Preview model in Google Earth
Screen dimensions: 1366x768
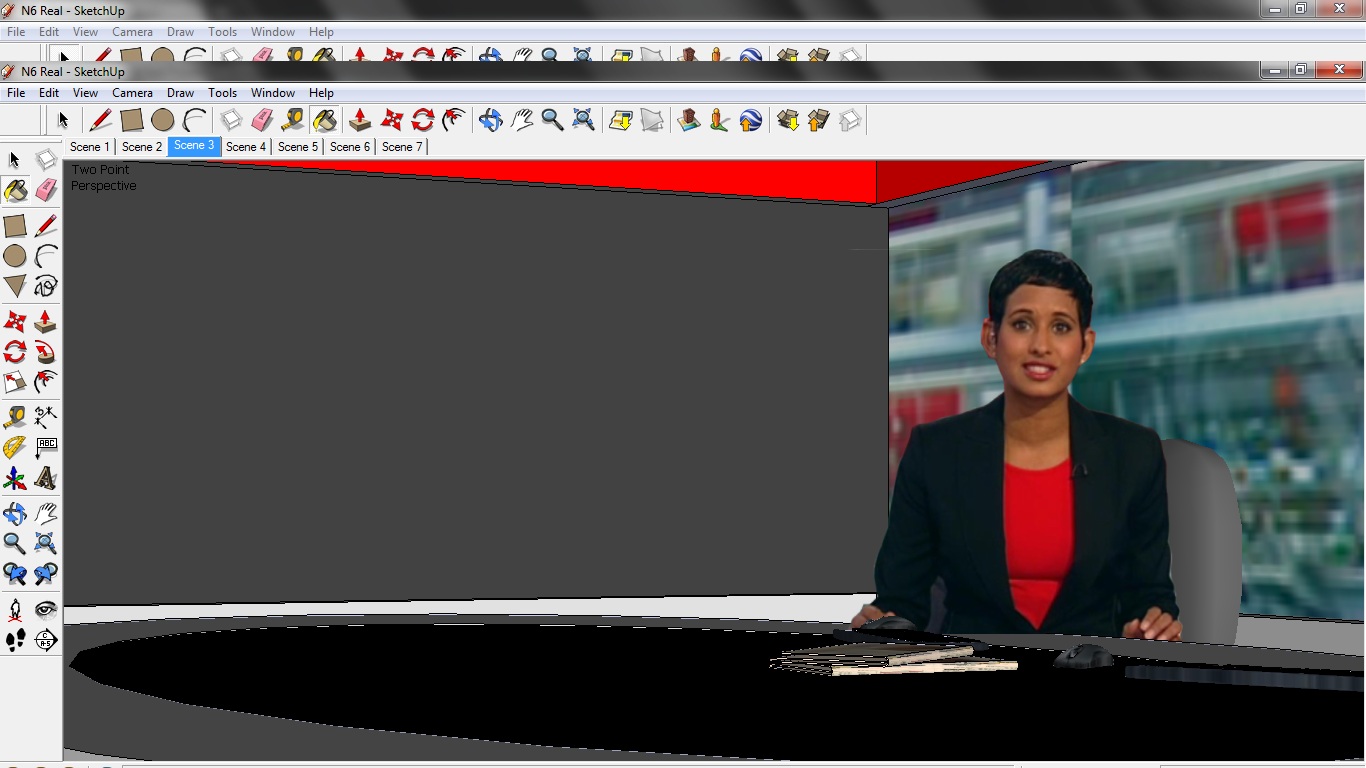pos(750,120)
